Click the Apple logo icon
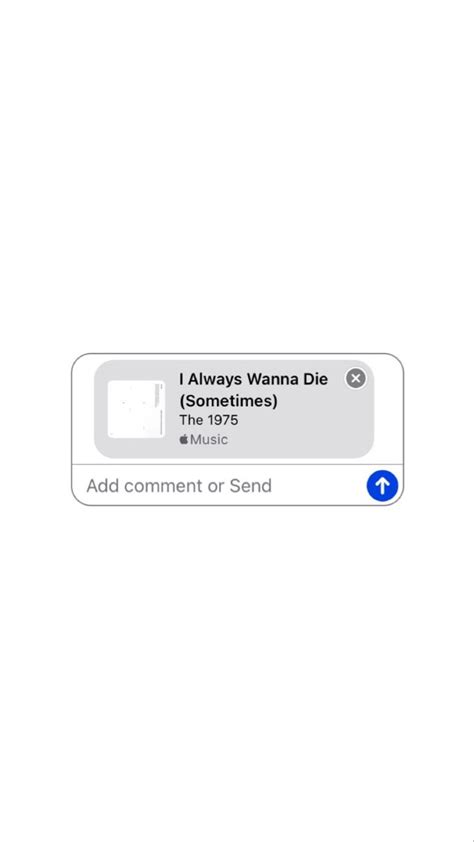474x842 pixels. click(x=184, y=439)
